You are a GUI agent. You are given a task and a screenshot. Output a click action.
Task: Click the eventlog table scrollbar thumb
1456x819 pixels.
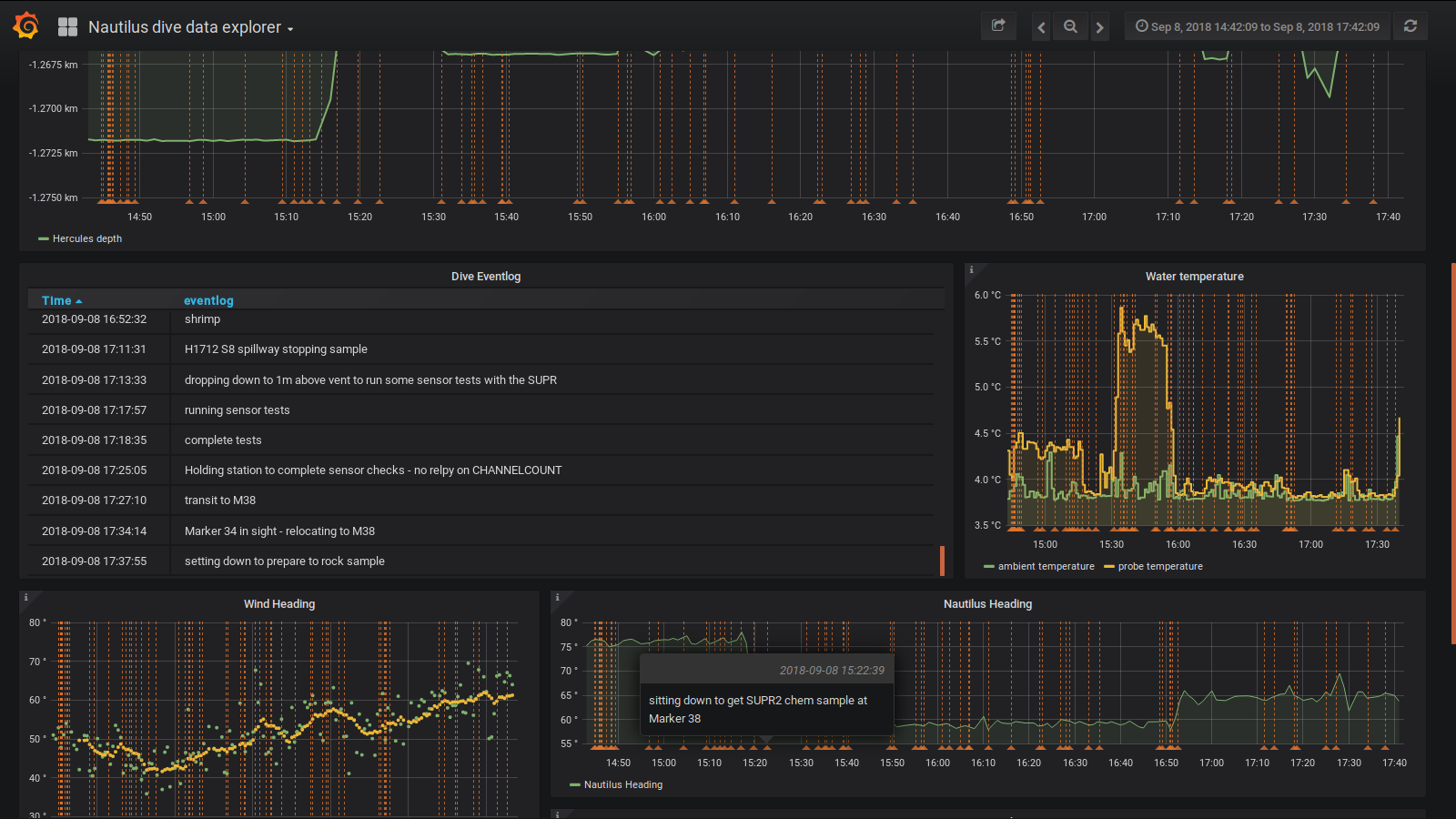point(942,561)
